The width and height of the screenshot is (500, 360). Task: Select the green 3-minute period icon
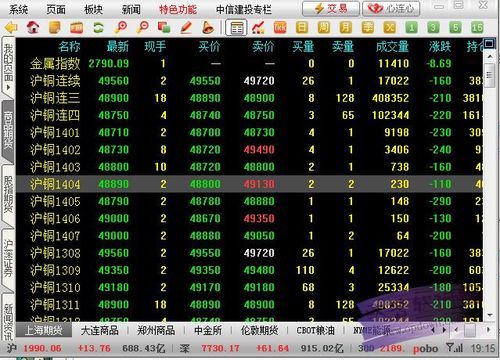(x=433, y=28)
